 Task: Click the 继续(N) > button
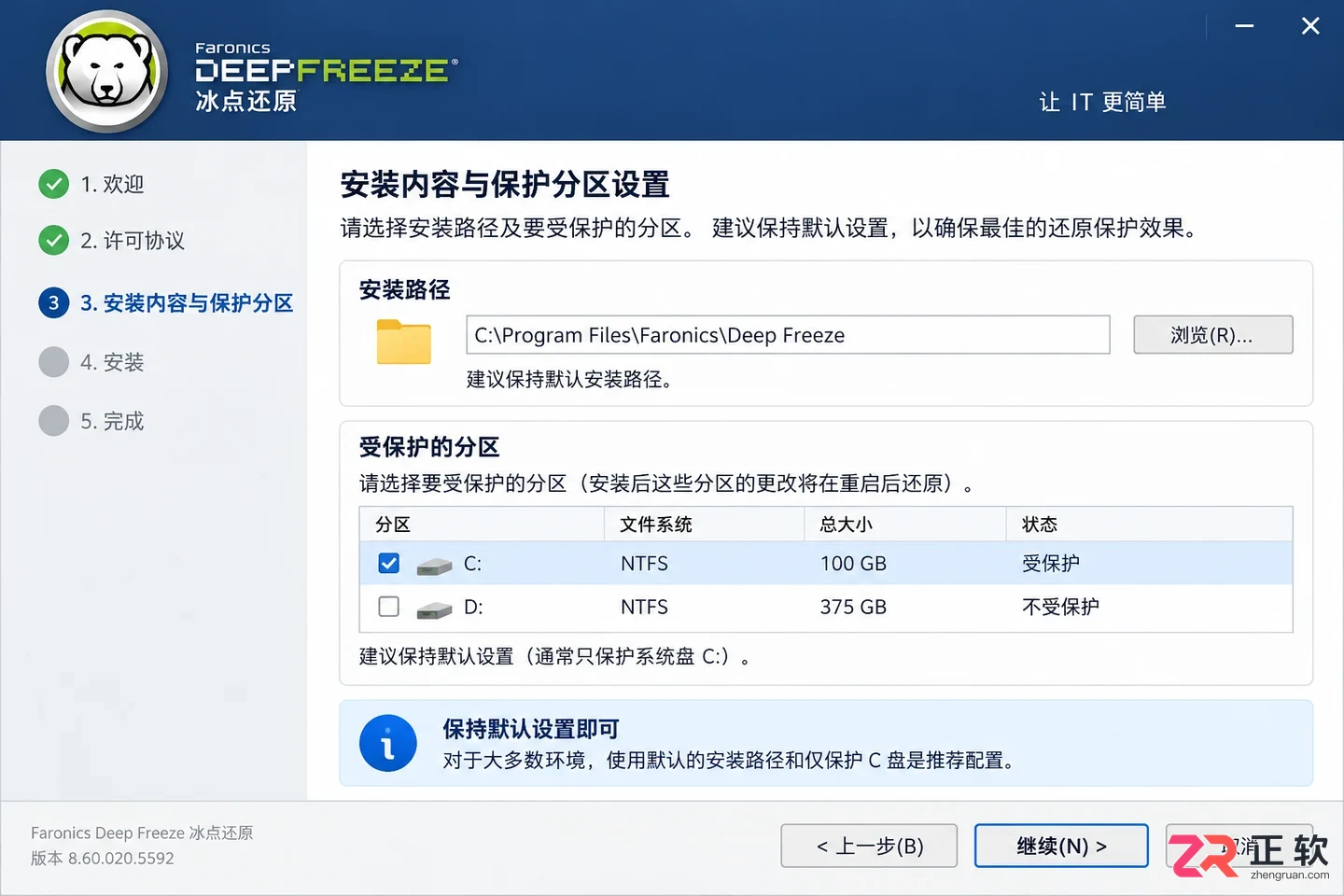pos(1061,846)
